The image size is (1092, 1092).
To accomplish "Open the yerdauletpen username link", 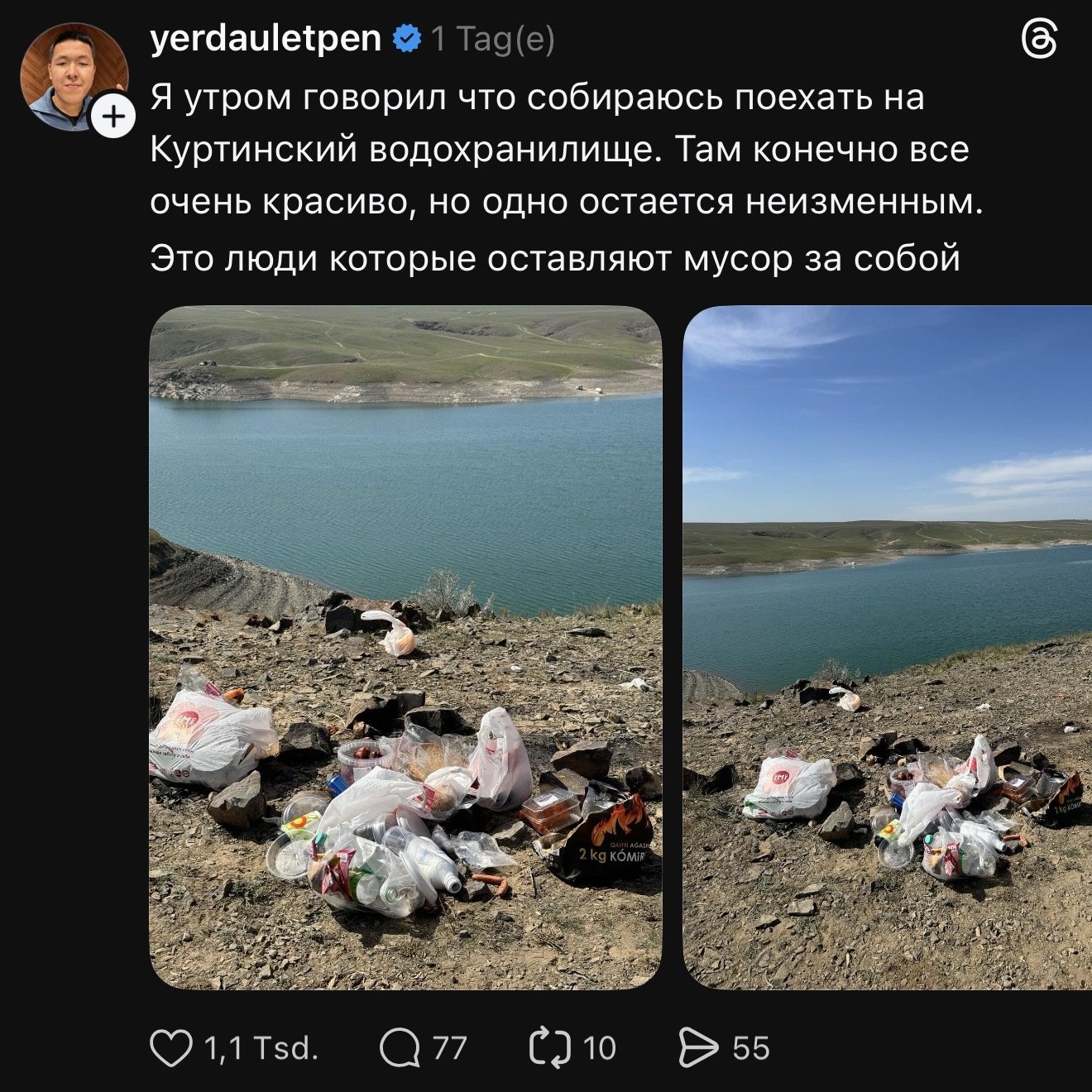I will [x=266, y=39].
